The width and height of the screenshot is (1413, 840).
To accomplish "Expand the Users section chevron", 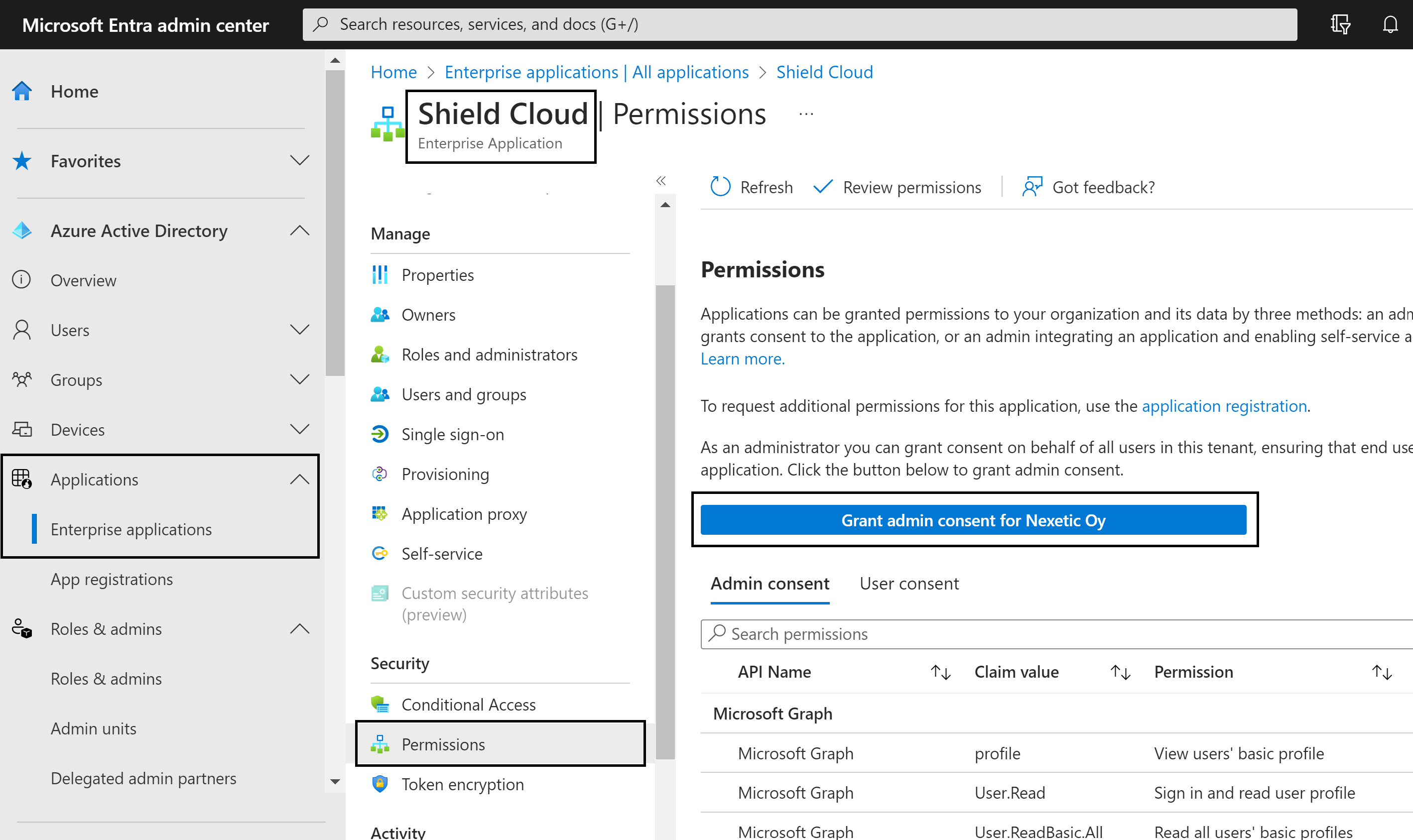I will [299, 330].
